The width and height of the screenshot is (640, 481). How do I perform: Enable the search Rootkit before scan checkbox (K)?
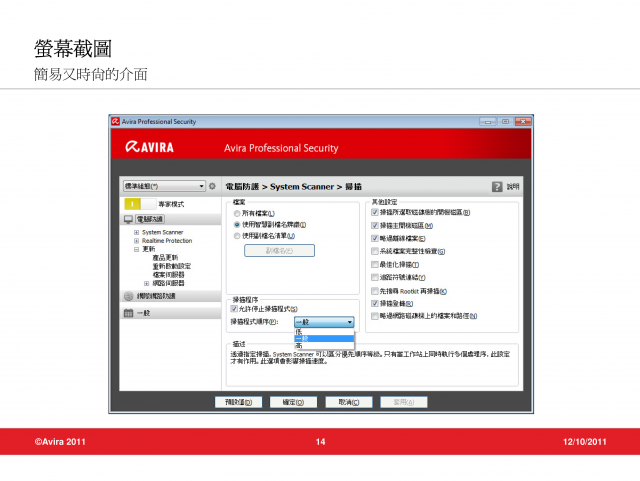tap(374, 291)
